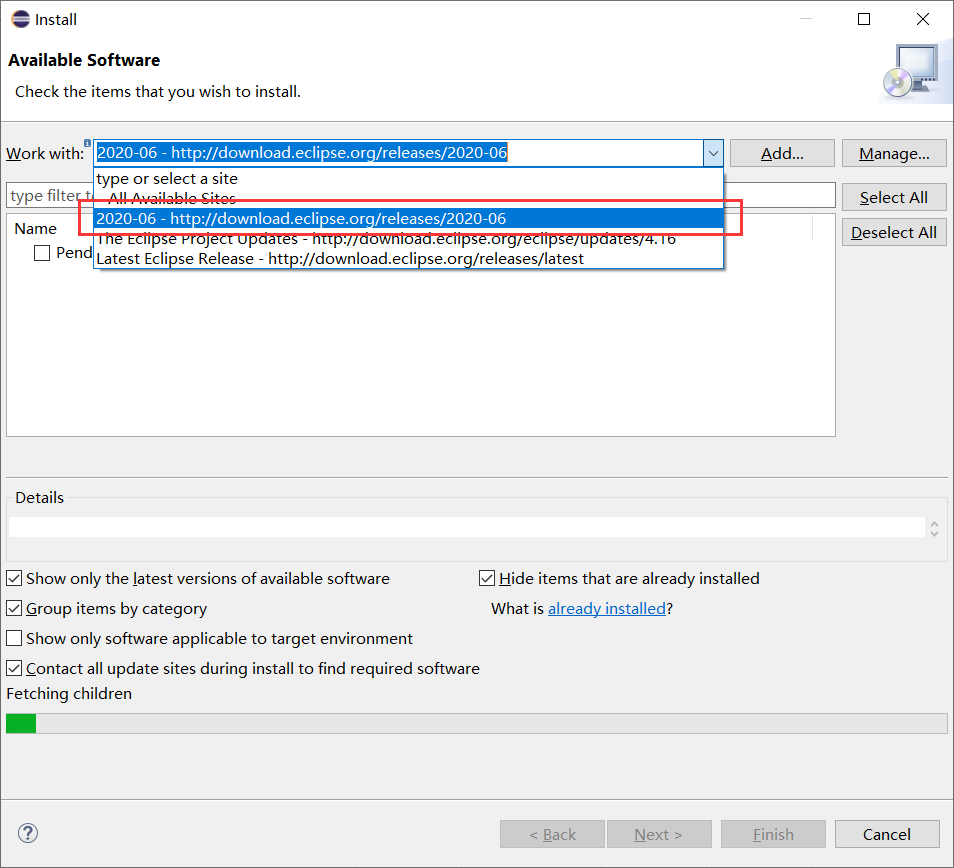954x868 pixels.
Task: Click the help question mark icon
Action: point(28,833)
